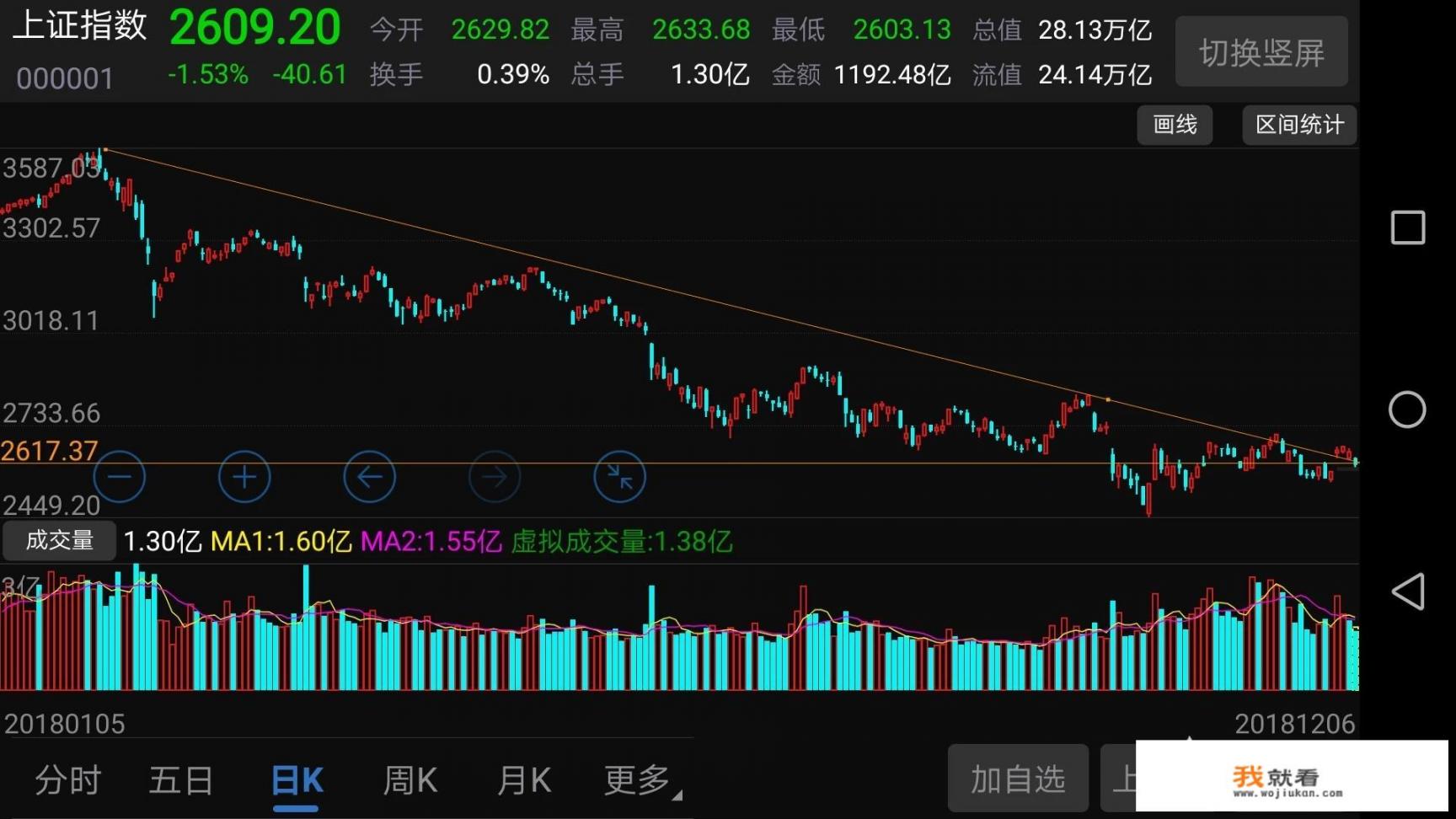Tap Android recent apps square button

[x=1407, y=227]
